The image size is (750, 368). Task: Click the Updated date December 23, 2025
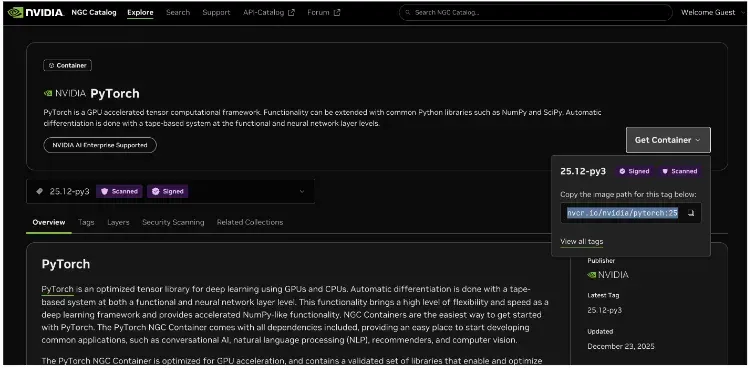point(621,346)
